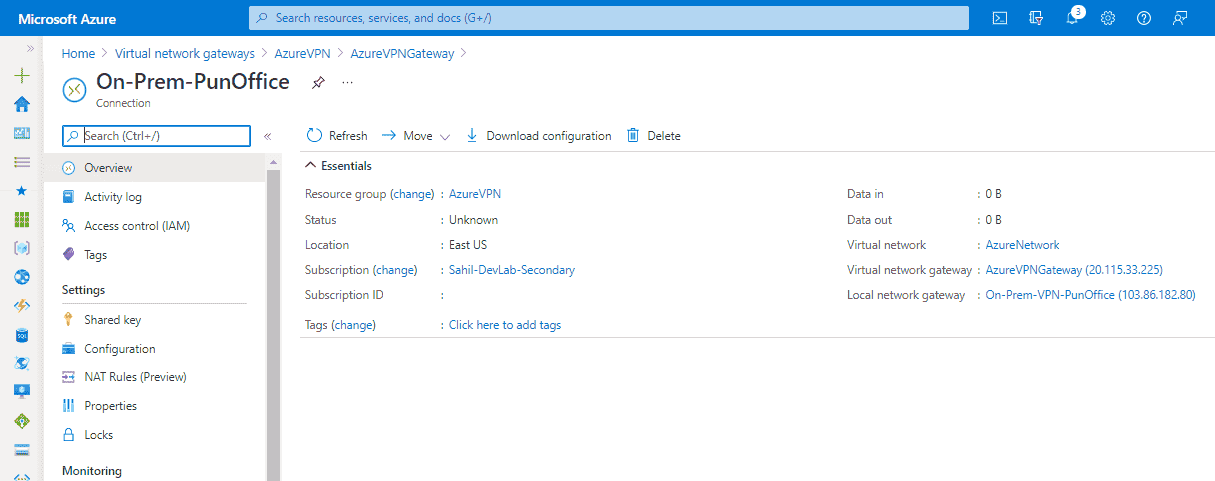The image size is (1215, 481).
Task: Click the Status value 'Unknown'
Action: click(473, 220)
